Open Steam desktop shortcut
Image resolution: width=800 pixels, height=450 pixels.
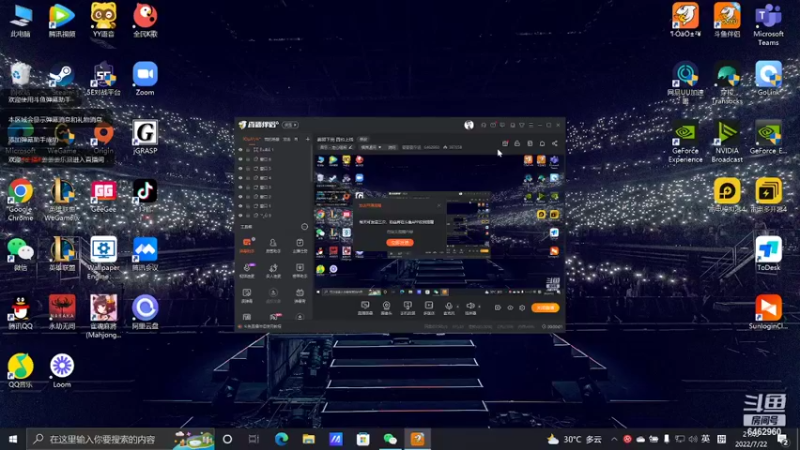[62, 79]
